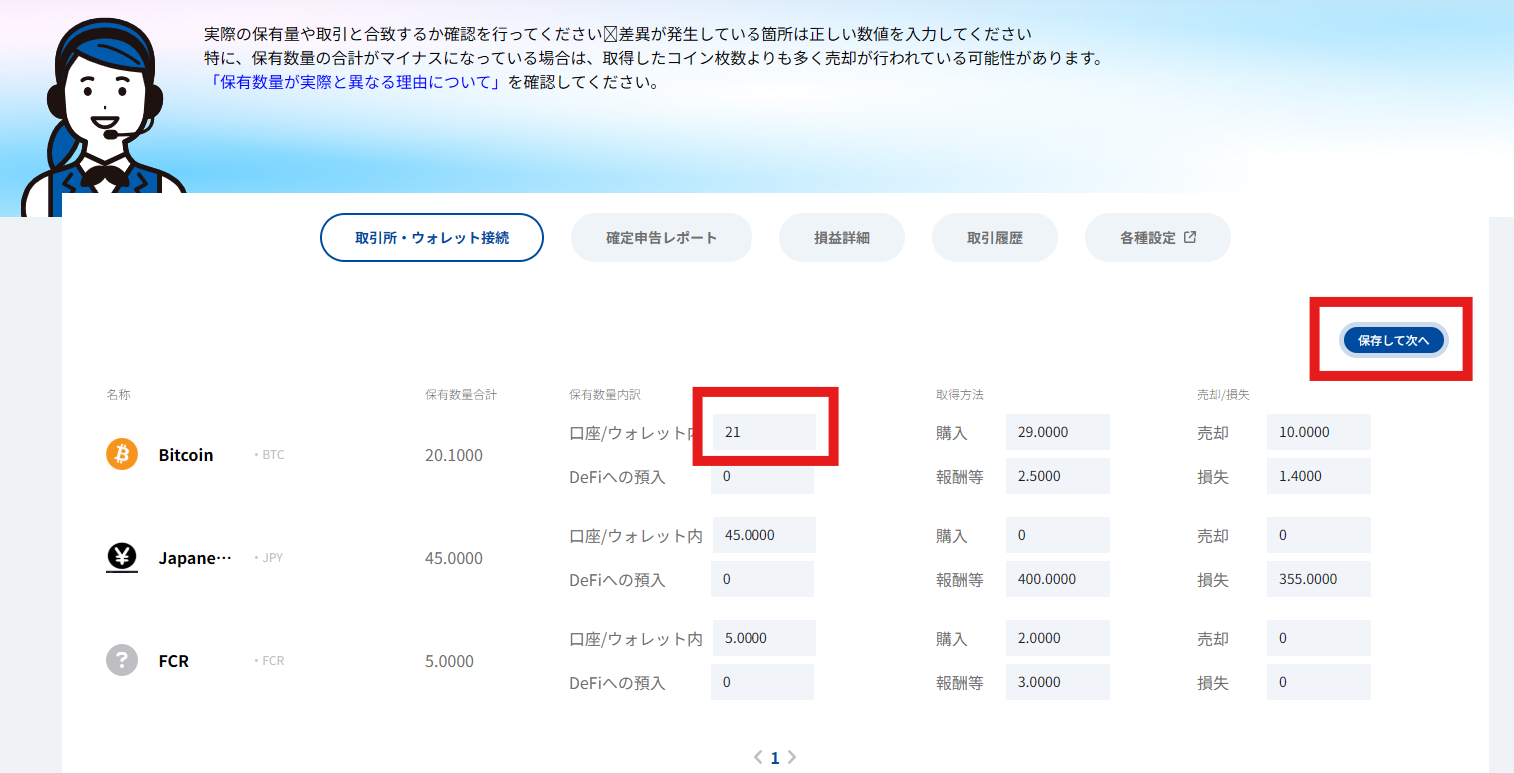1514x773 pixels.
Task: Click the 保存して次へ button
Action: pyautogui.click(x=1393, y=340)
